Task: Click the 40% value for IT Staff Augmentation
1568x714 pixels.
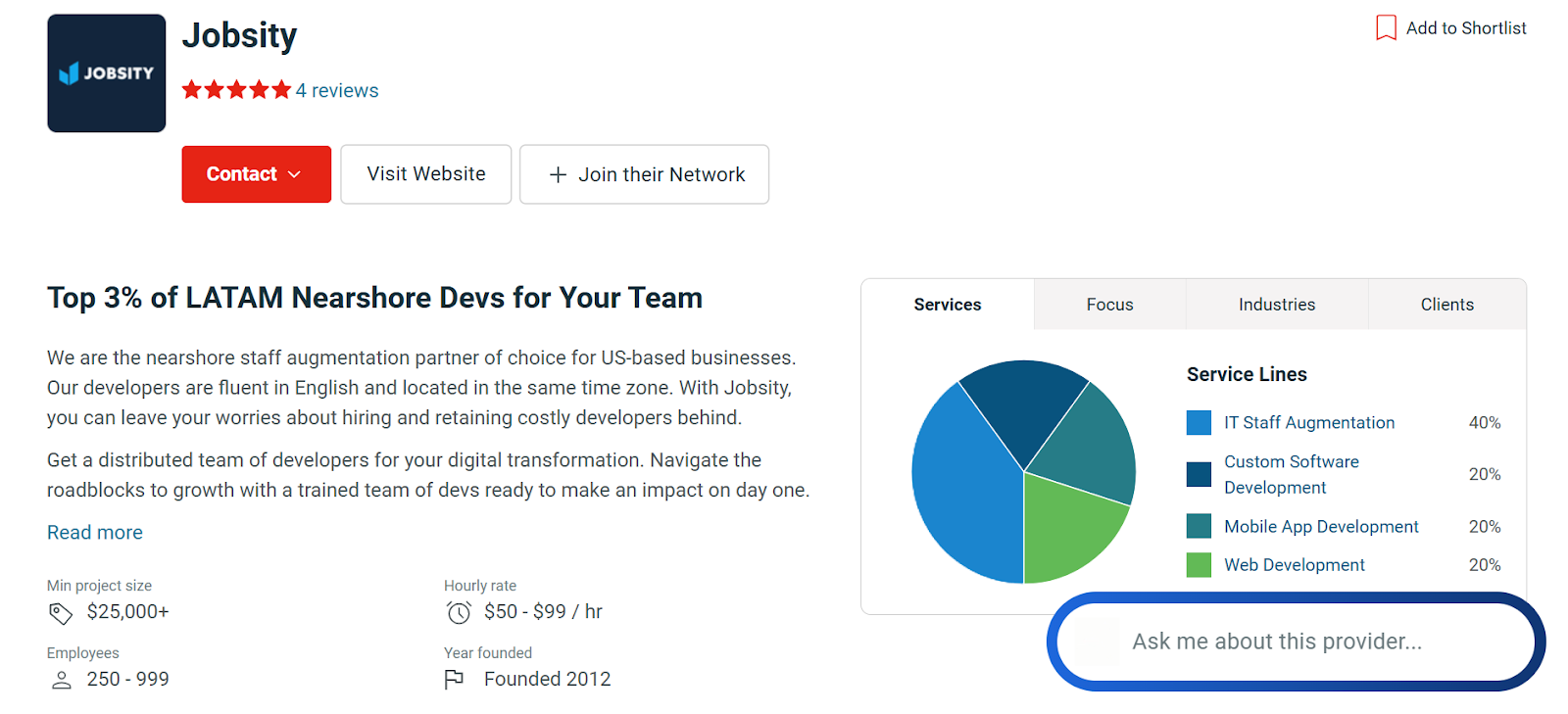Action: (1485, 423)
